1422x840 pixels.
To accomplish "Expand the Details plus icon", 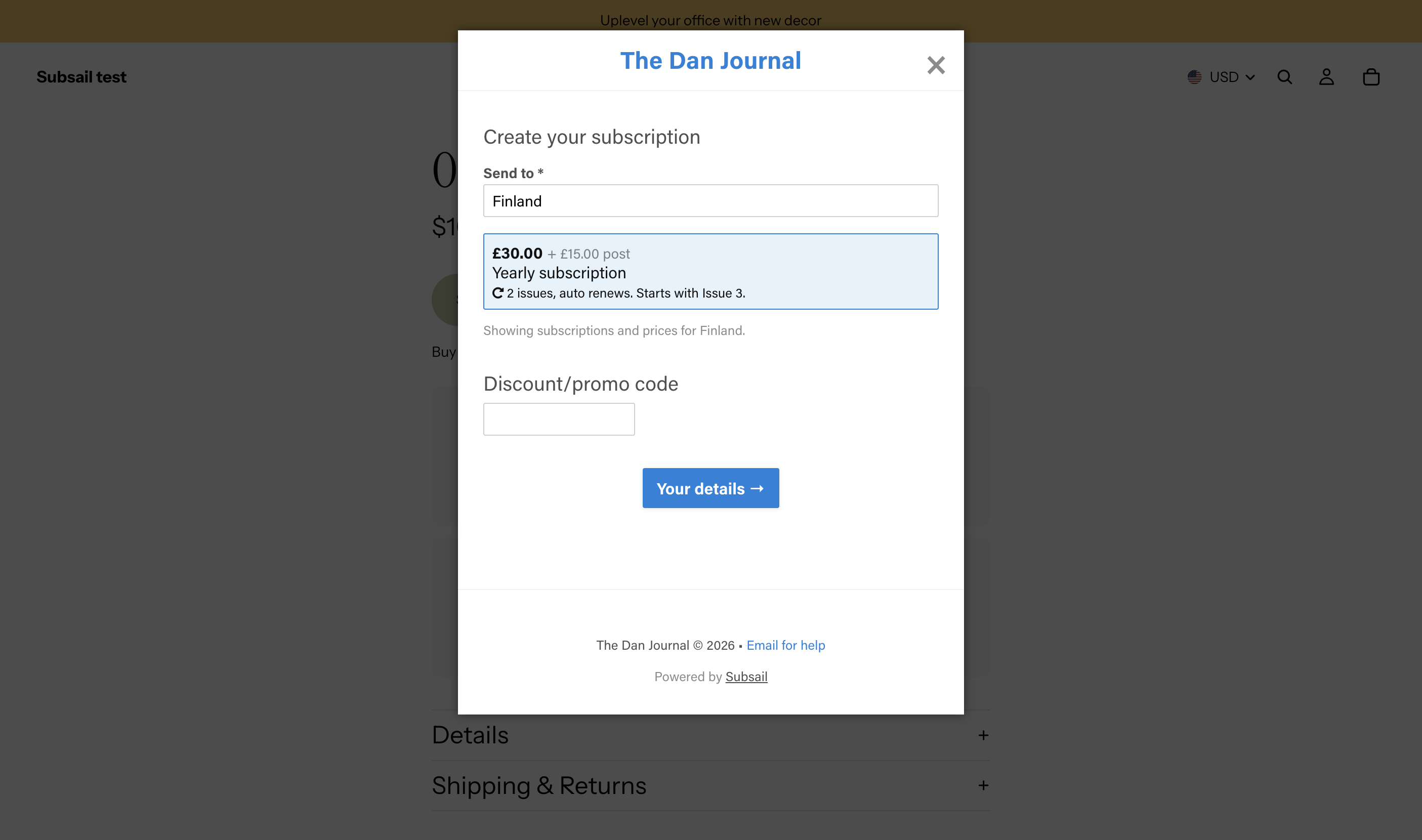I will (983, 735).
